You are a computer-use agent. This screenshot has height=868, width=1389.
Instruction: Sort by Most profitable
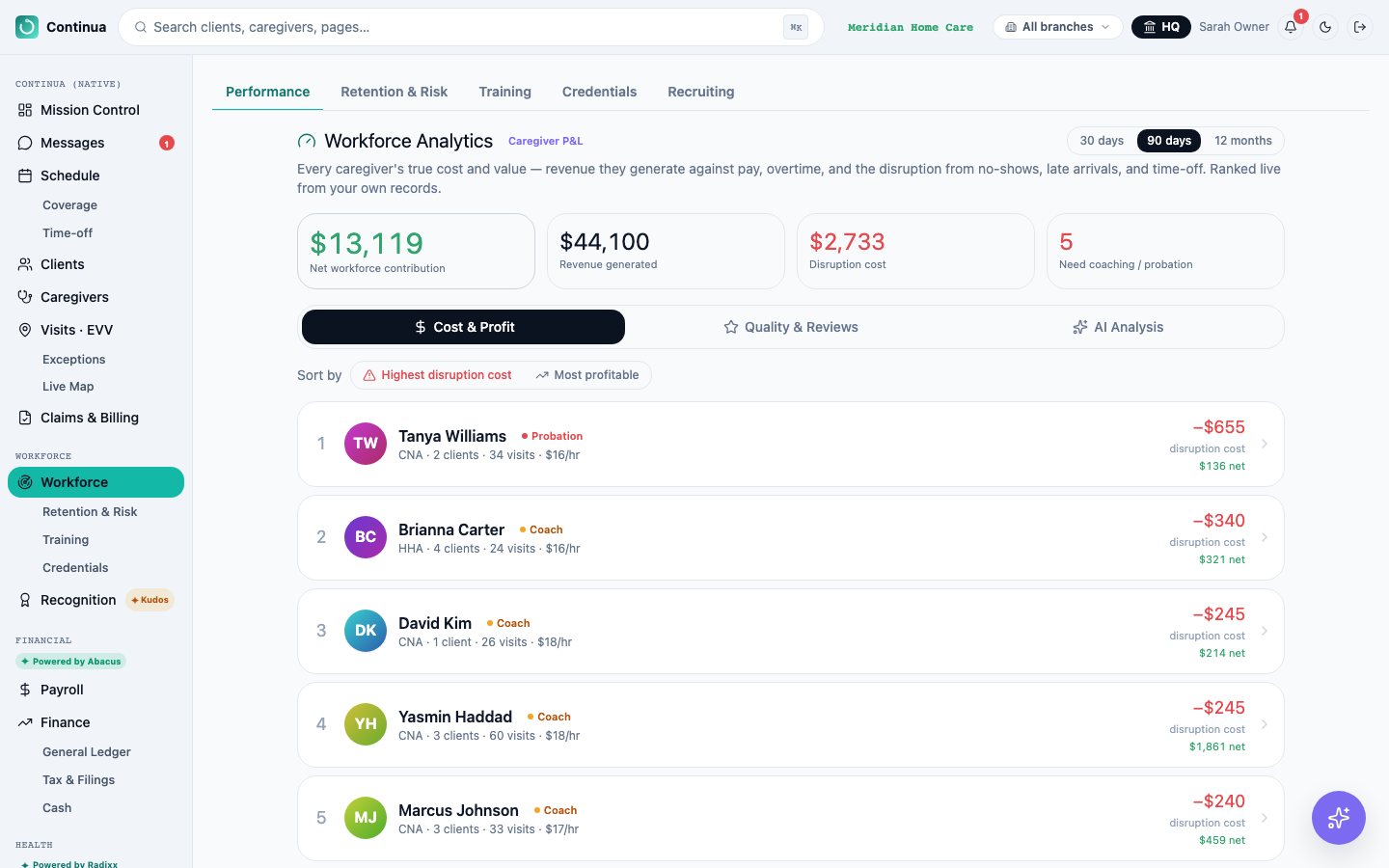(x=587, y=375)
